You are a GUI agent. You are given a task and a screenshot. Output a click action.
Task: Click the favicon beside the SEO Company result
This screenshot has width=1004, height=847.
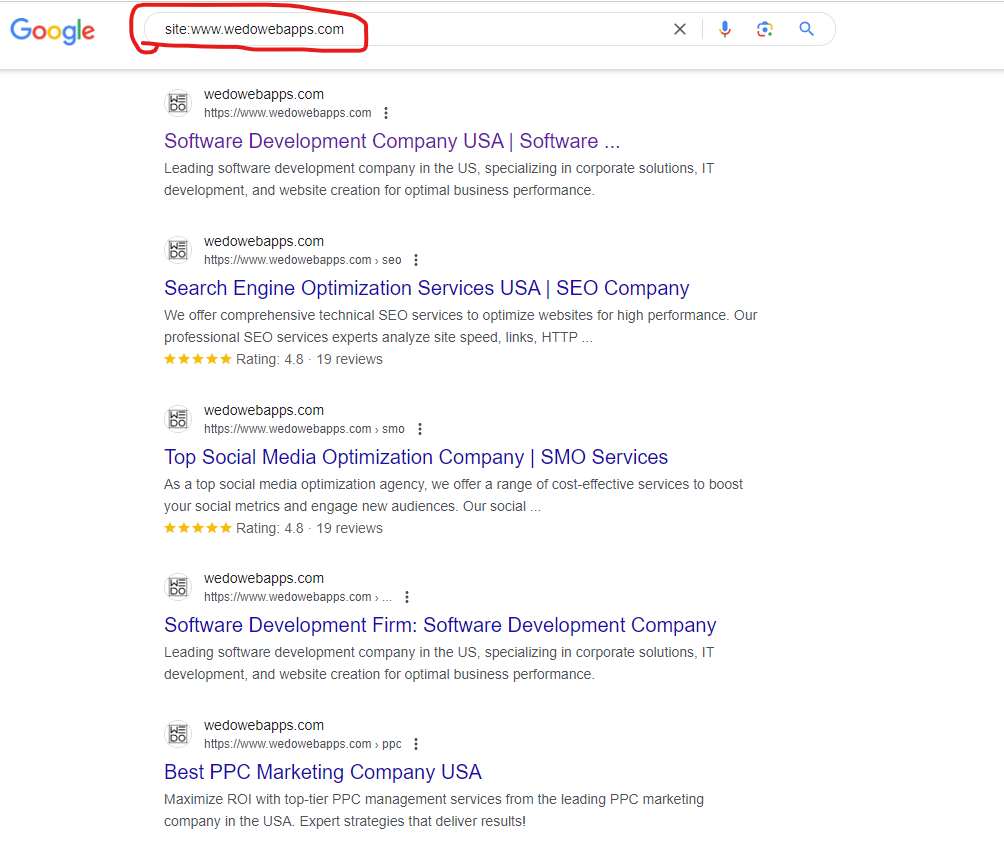point(178,250)
